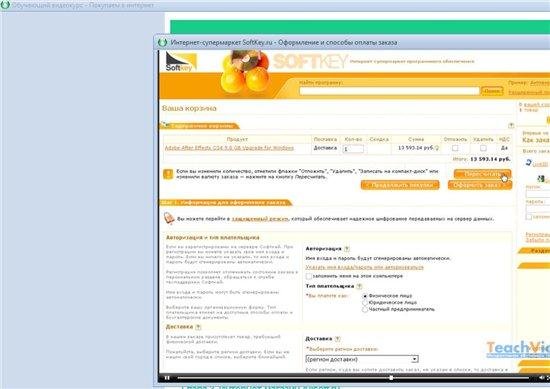Click the help icon next to the 'Авторизация' heading
Image resolution: width=550 pixels, height=389 pixels.
(x=347, y=249)
